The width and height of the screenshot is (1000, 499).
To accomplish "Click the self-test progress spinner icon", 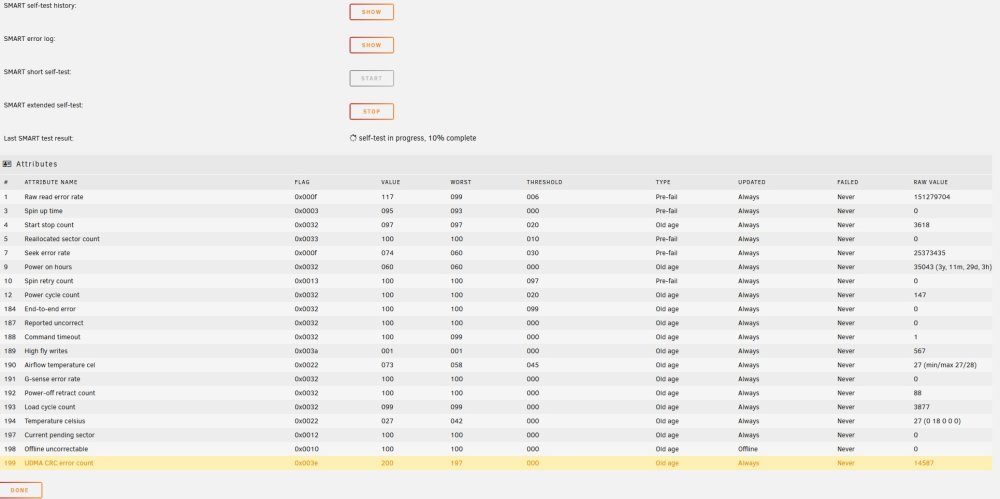I will 353,138.
